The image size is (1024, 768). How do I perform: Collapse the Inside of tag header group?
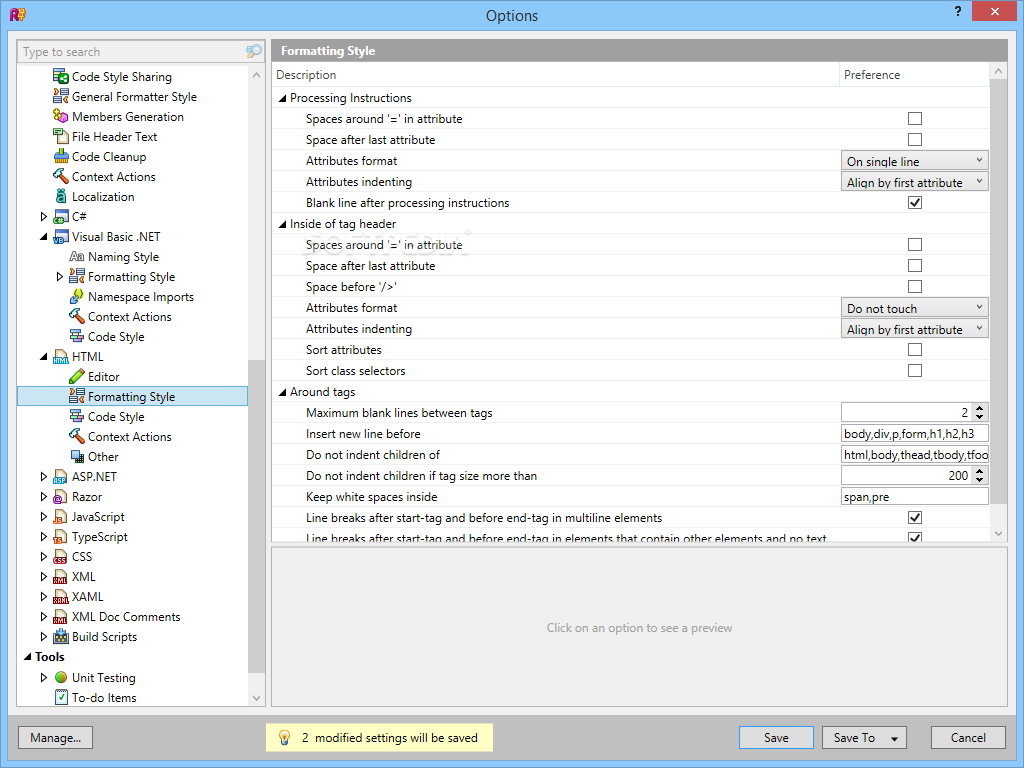coord(282,224)
